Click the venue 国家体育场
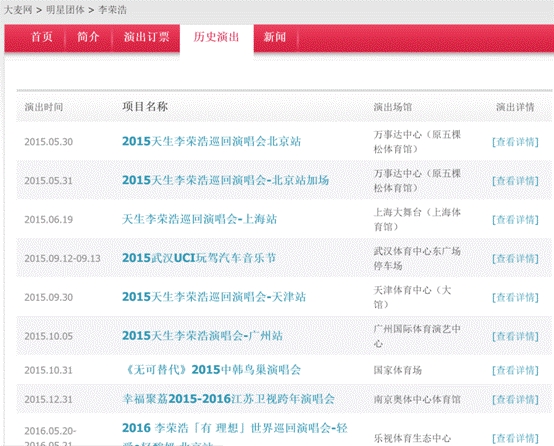Screen dimensions: 554x446 coord(398,370)
